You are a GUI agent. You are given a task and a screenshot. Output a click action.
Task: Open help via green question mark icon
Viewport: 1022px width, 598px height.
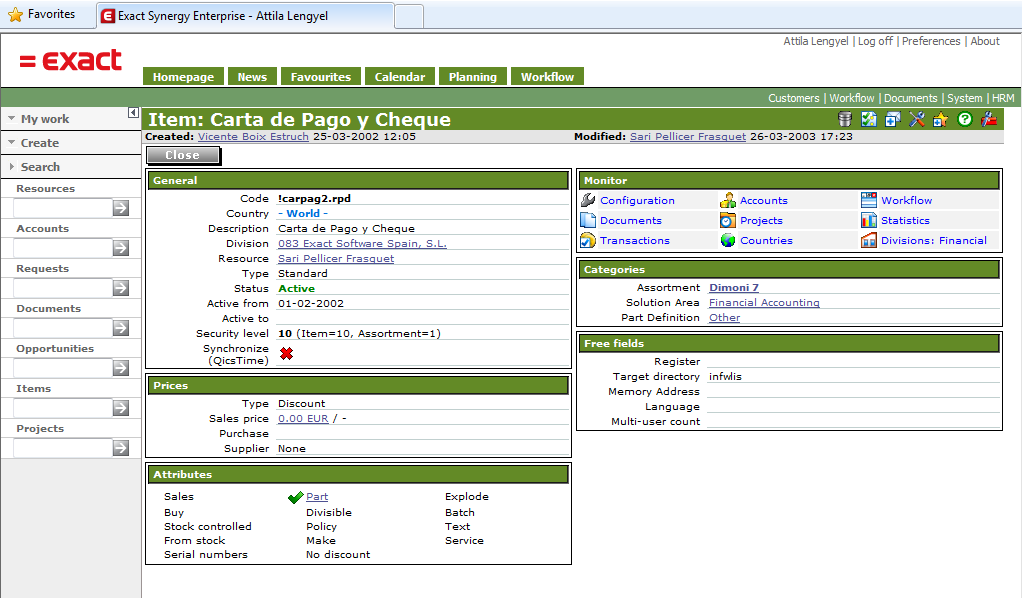(x=965, y=119)
